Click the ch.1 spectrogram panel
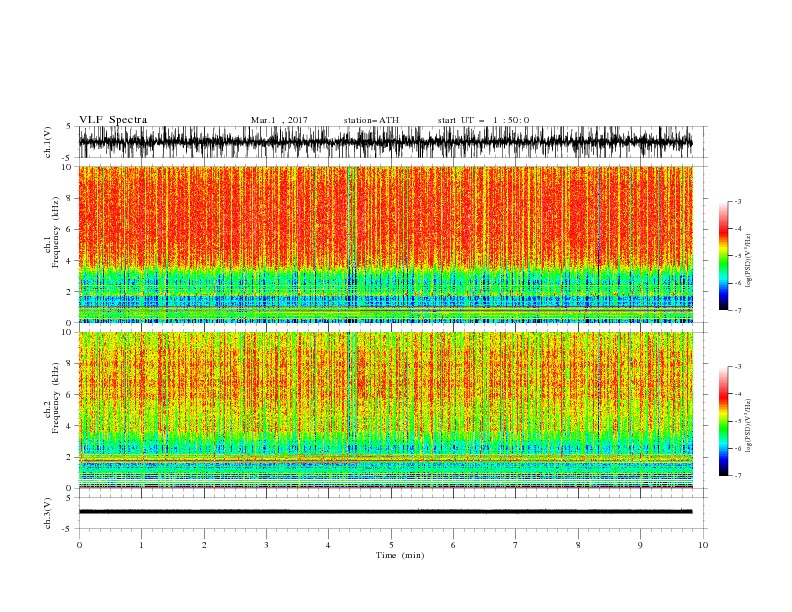 point(386,244)
